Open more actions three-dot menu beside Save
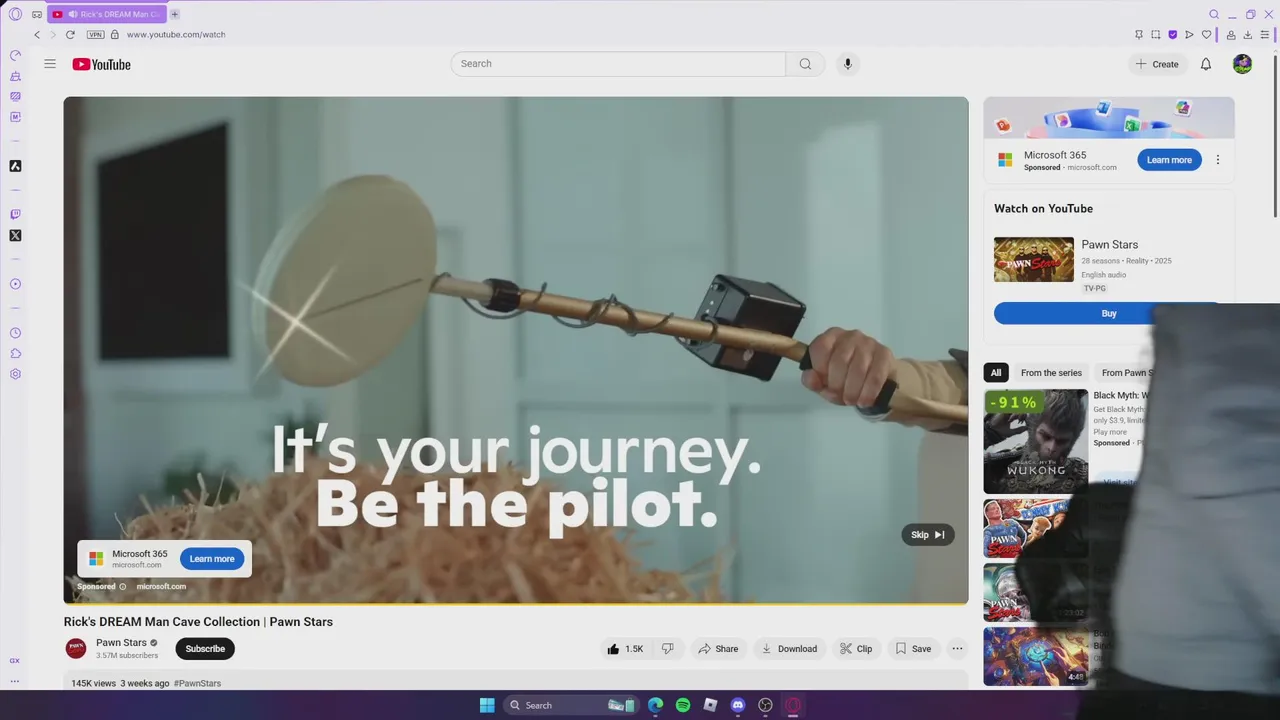Screen dimensions: 1280x720 957,649
